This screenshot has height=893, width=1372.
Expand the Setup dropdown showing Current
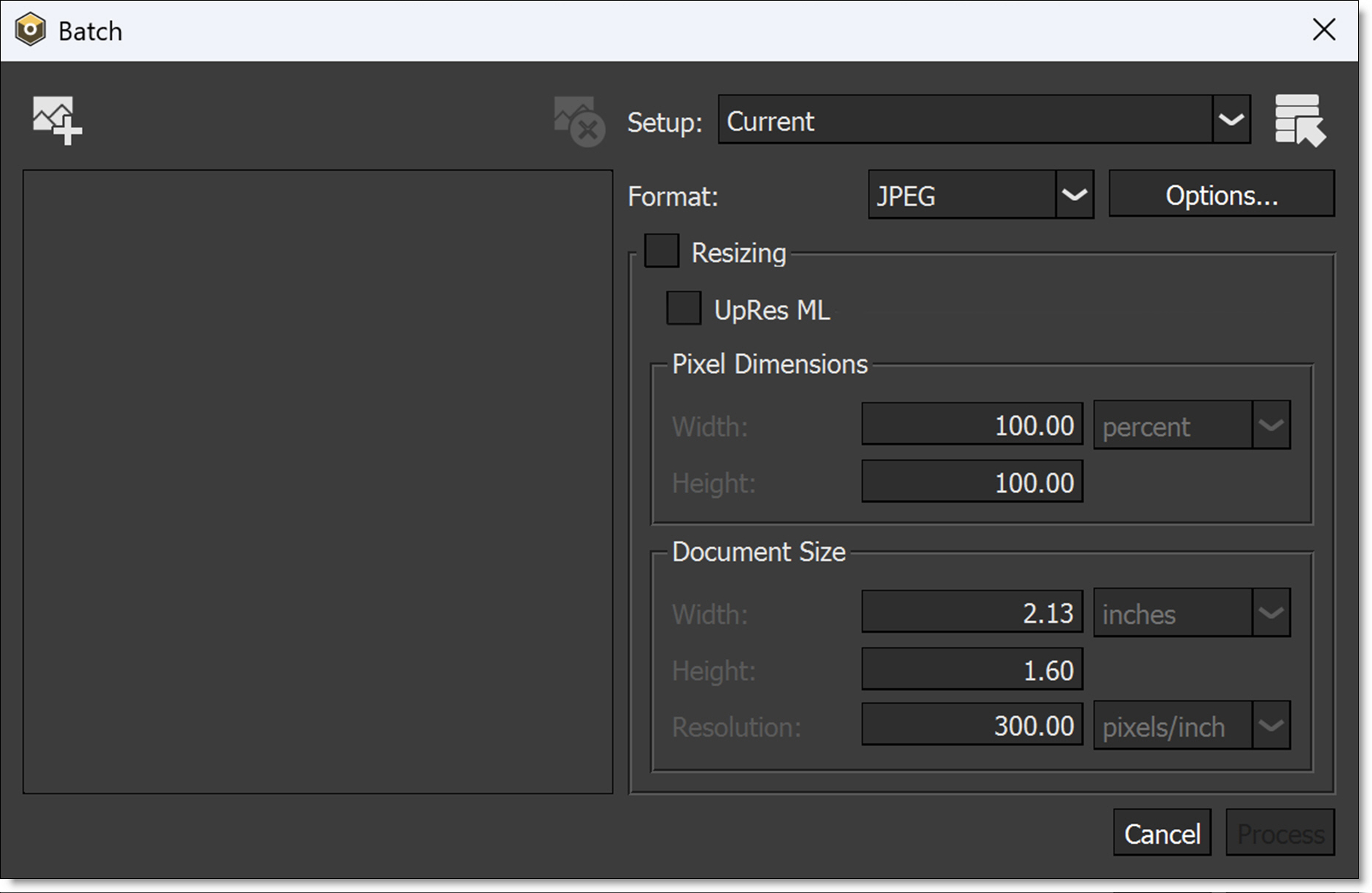pos(1231,120)
